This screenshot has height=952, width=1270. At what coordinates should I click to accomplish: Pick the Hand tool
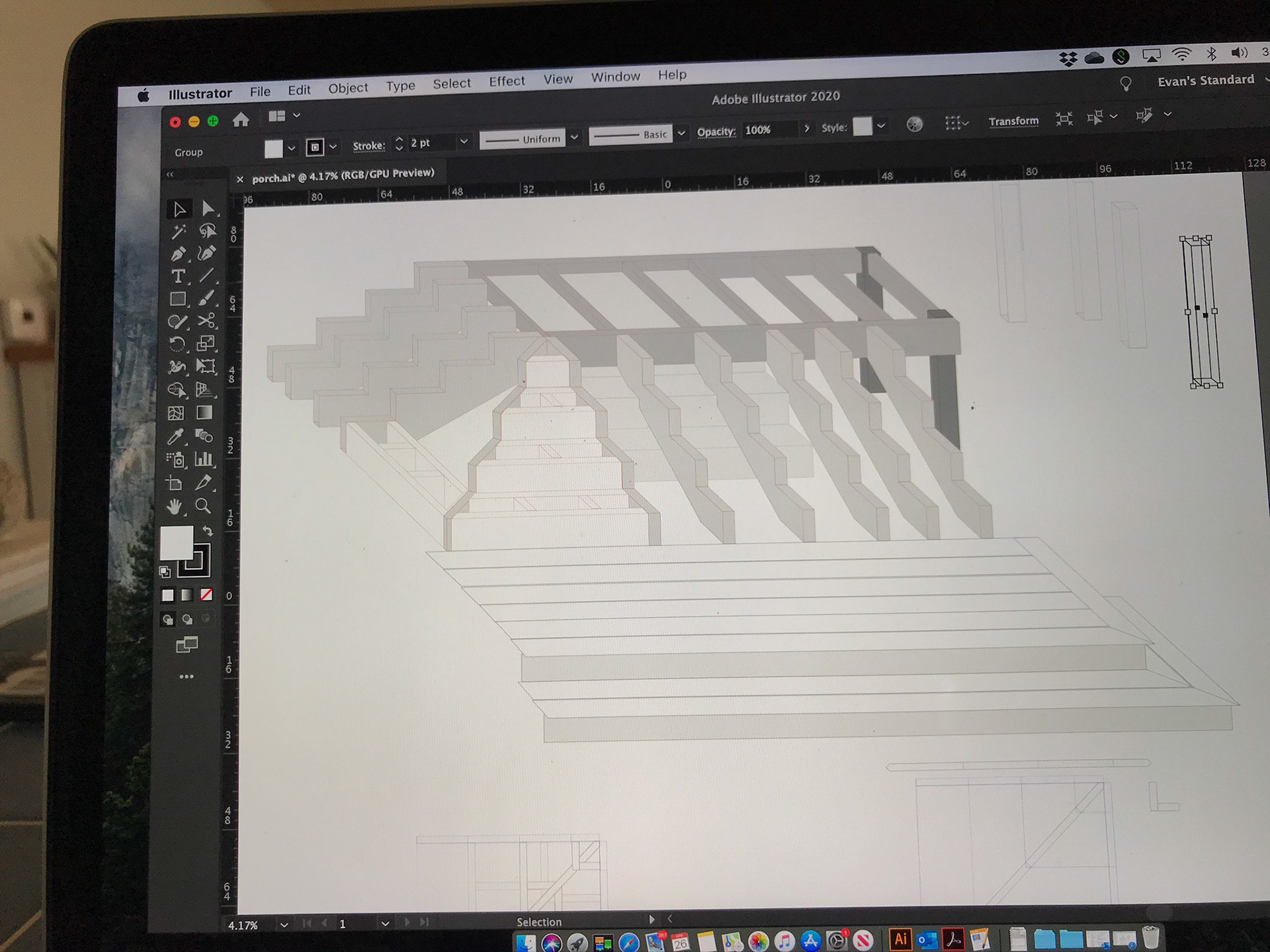point(175,507)
